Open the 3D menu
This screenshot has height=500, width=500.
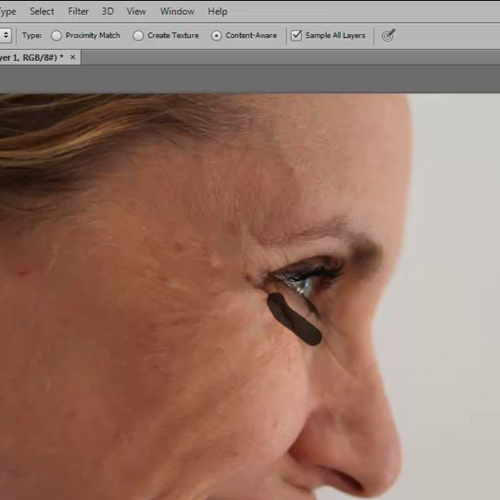tap(108, 11)
